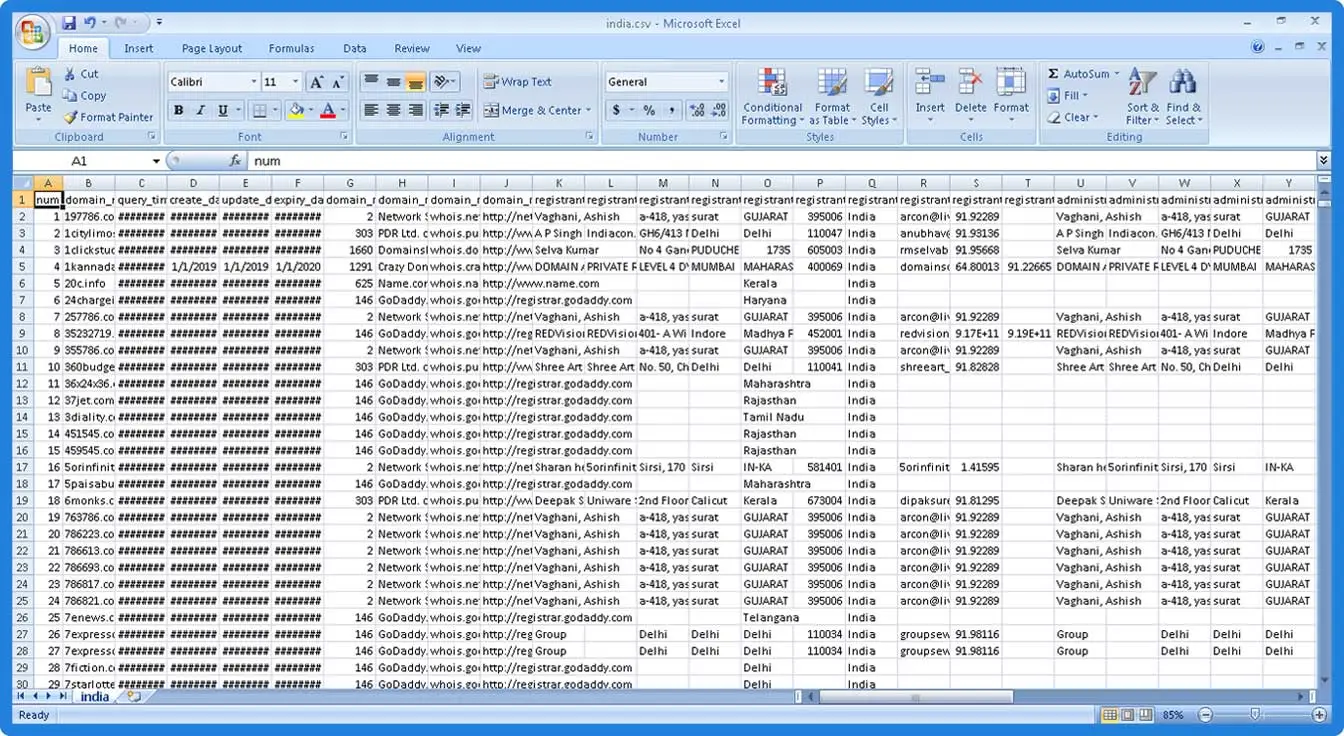Viewport: 1344px width, 736px height.
Task: Apply percent style number format
Action: 649,110
